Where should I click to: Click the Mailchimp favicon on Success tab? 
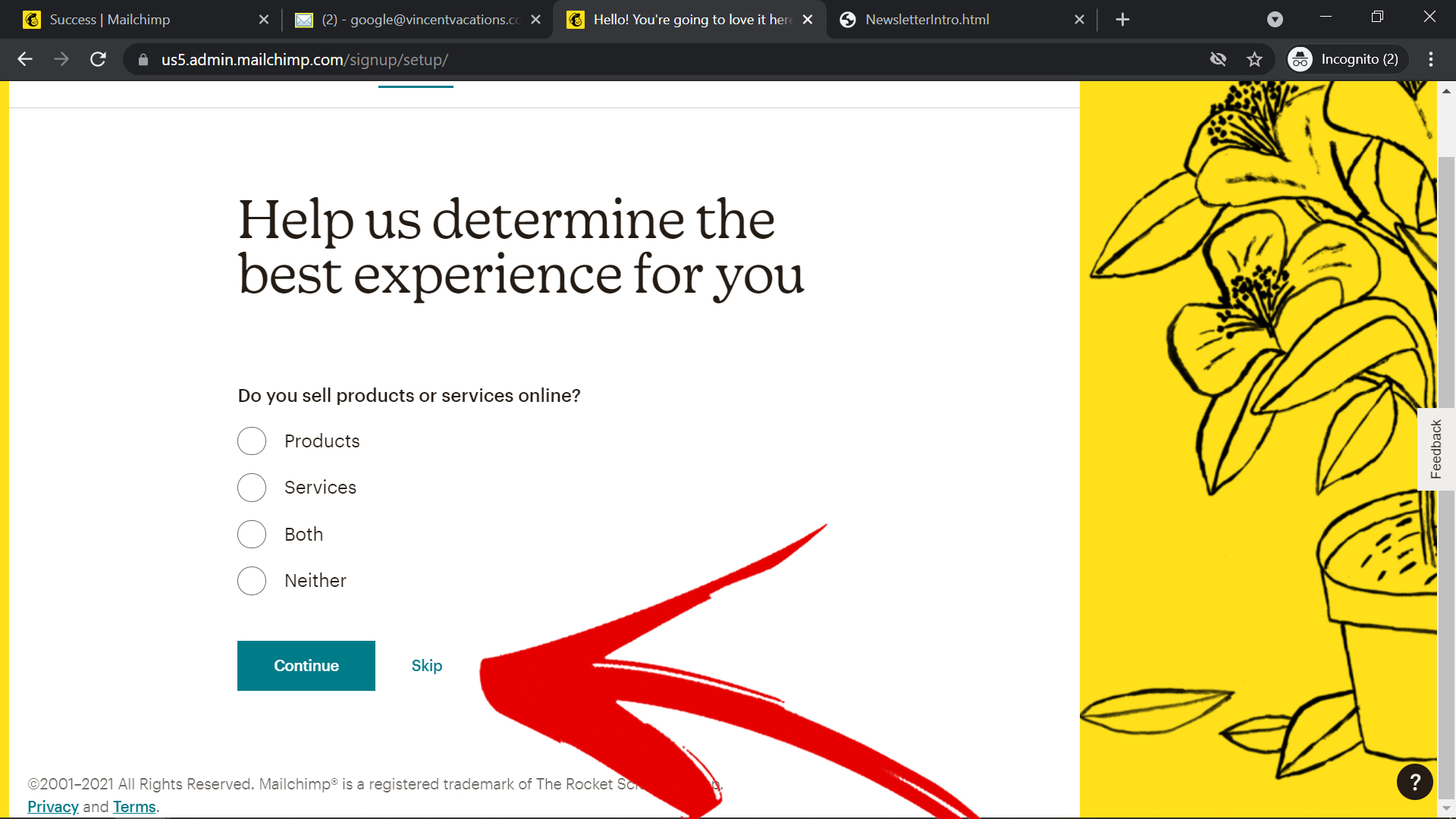pos(32,20)
